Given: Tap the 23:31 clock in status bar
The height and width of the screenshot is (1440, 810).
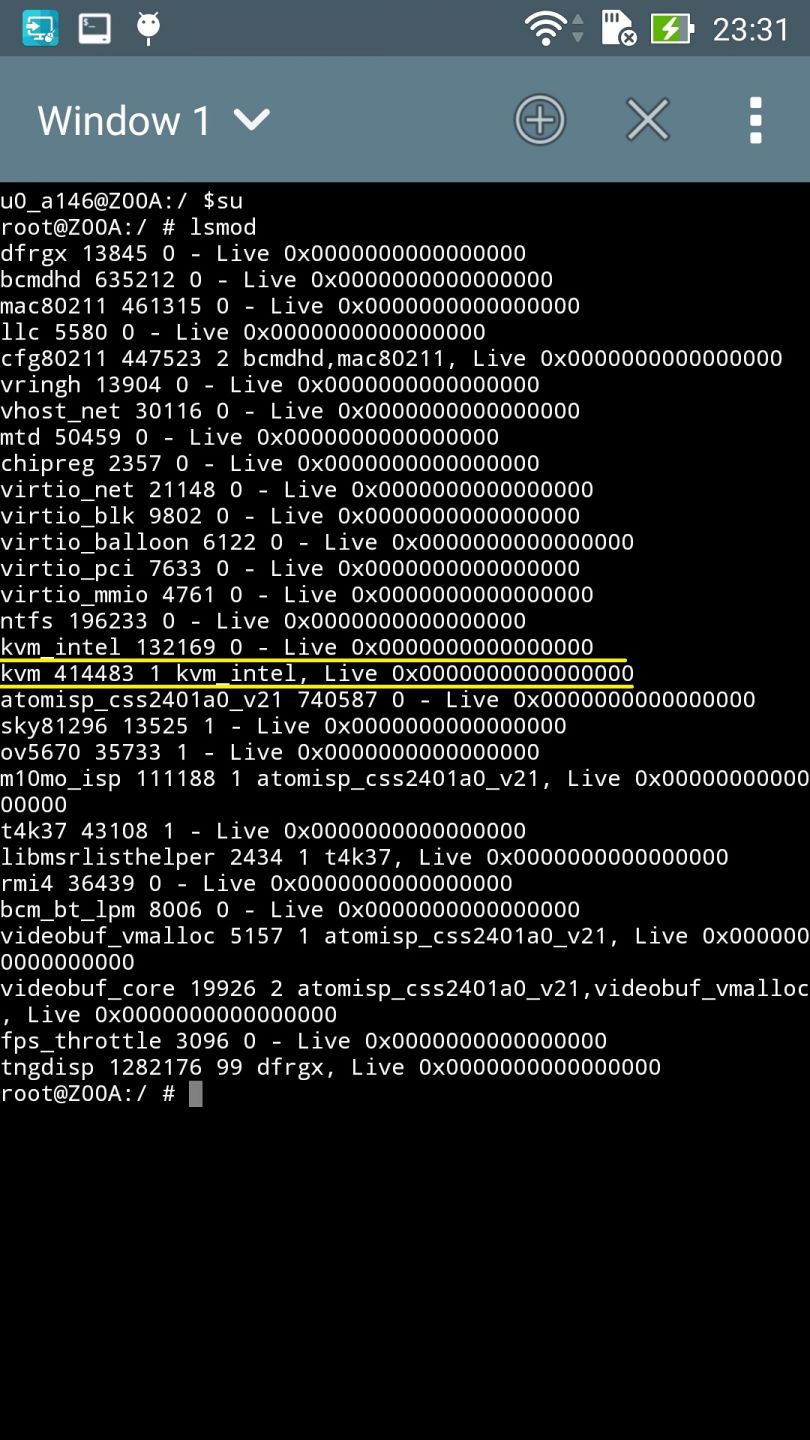Looking at the screenshot, I should tap(751, 30).
